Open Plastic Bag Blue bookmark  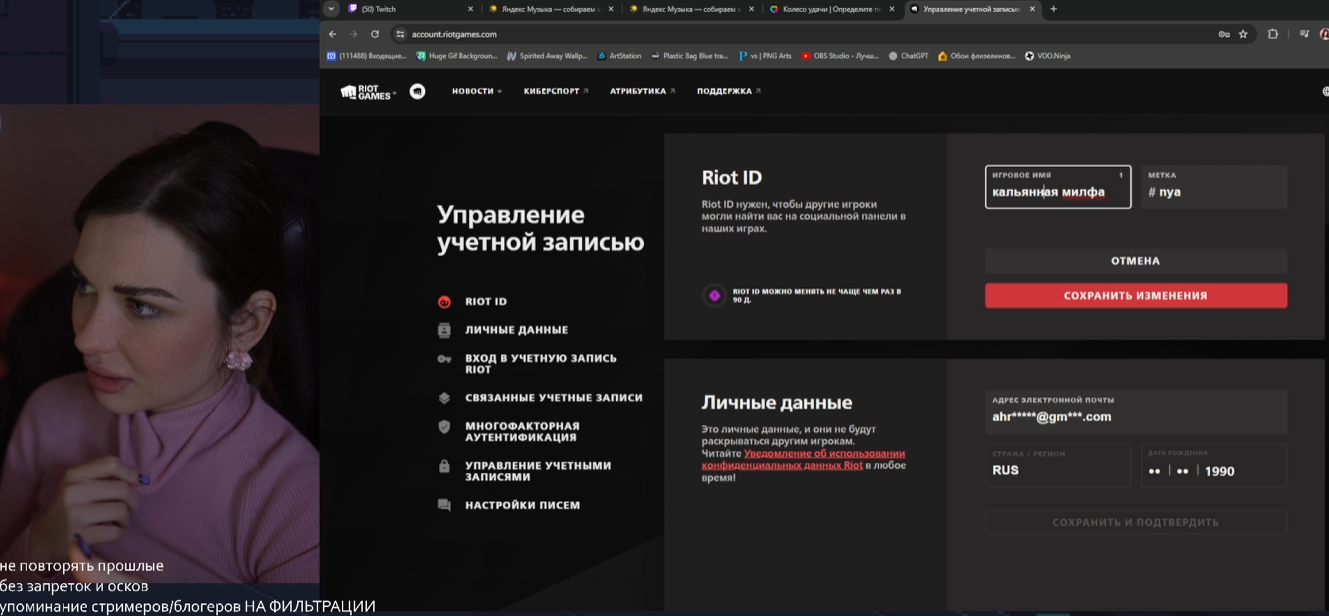[x=690, y=56]
